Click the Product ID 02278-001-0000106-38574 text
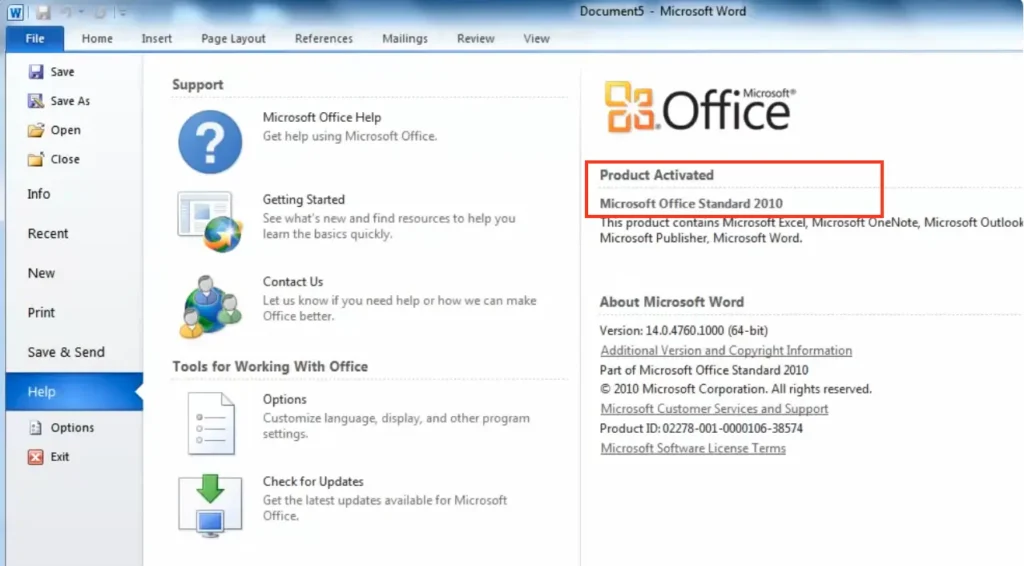Viewport: 1024px width, 566px height. [701, 429]
